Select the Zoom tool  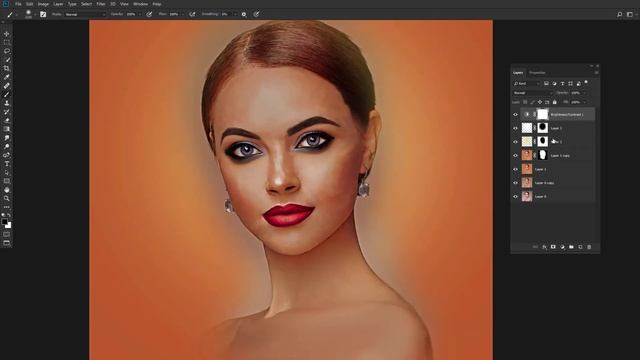tap(7, 198)
